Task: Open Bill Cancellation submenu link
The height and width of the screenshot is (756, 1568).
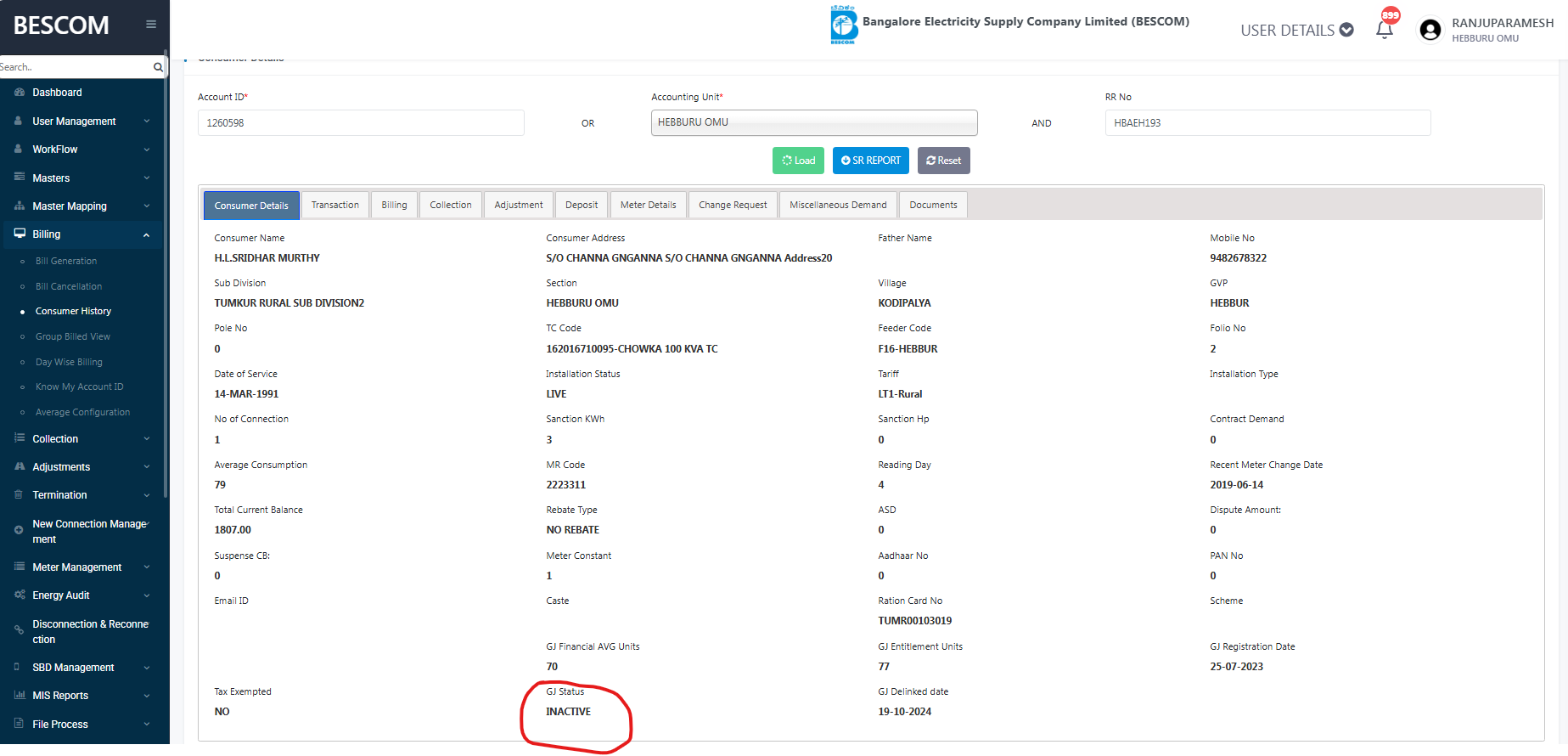Action: click(x=69, y=286)
